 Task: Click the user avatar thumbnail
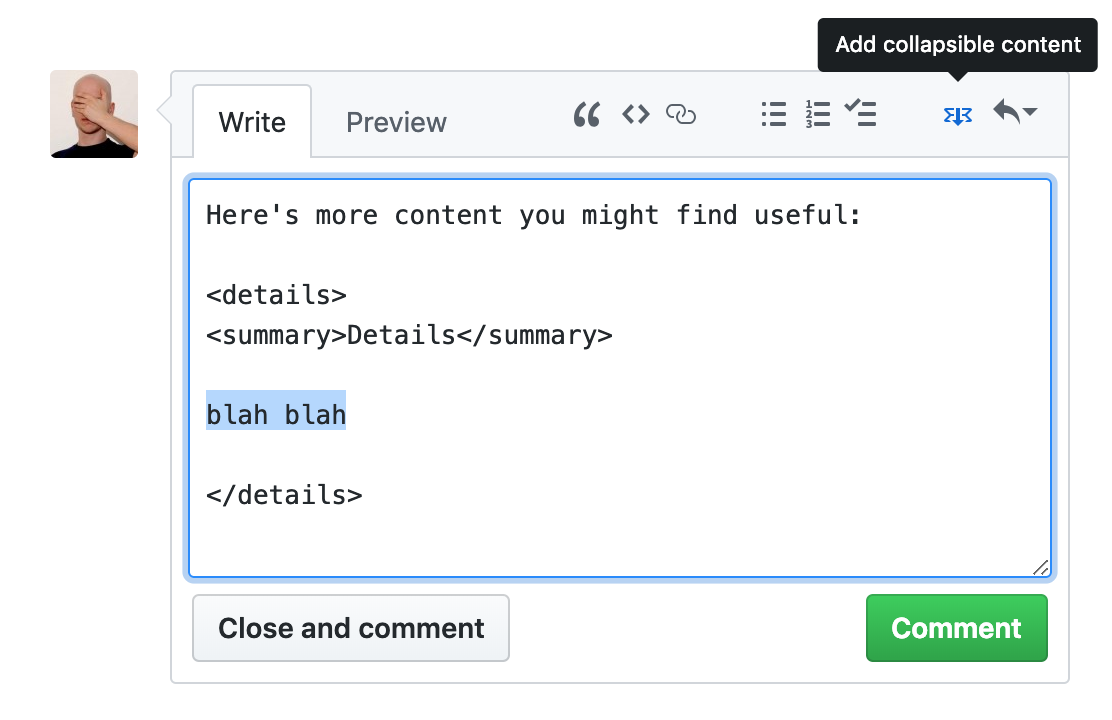(94, 113)
